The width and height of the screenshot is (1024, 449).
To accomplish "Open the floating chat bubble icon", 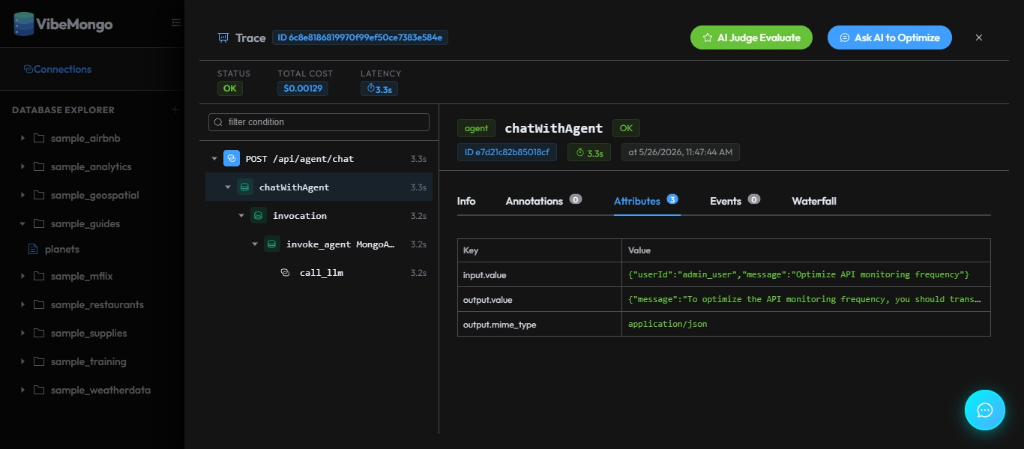I will pos(985,410).
